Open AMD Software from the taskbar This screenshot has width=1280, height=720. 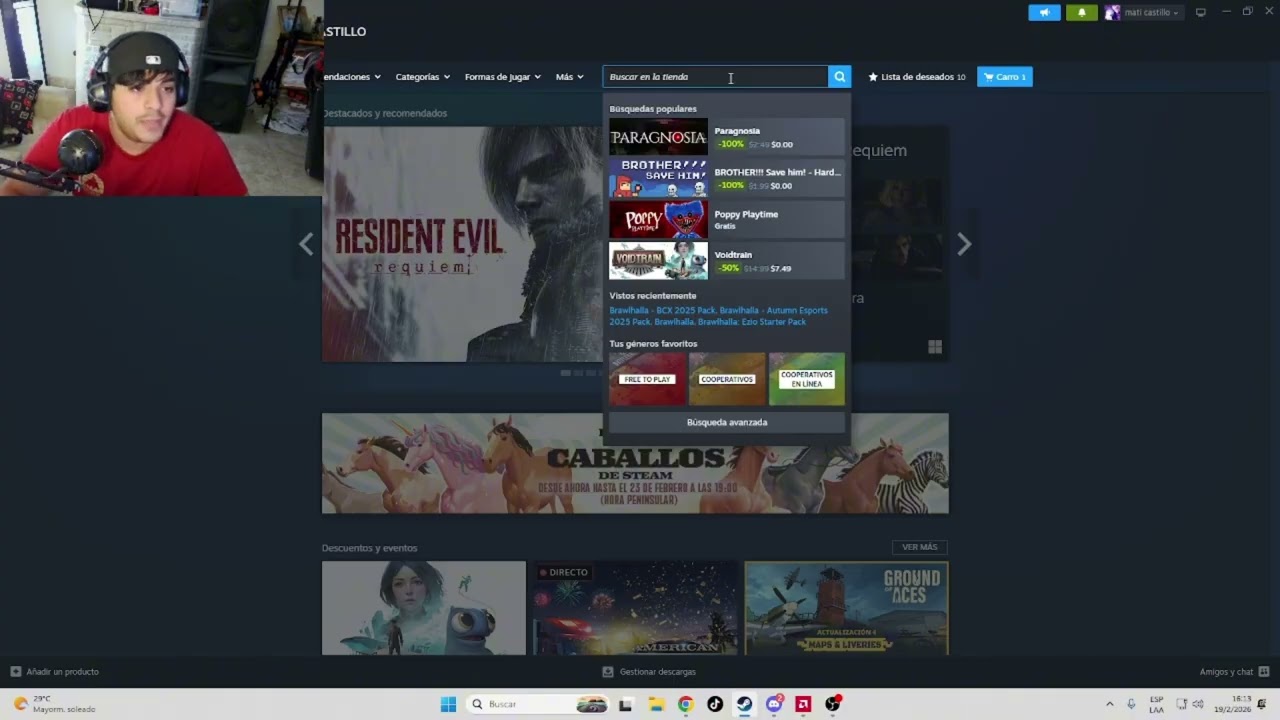(x=803, y=704)
